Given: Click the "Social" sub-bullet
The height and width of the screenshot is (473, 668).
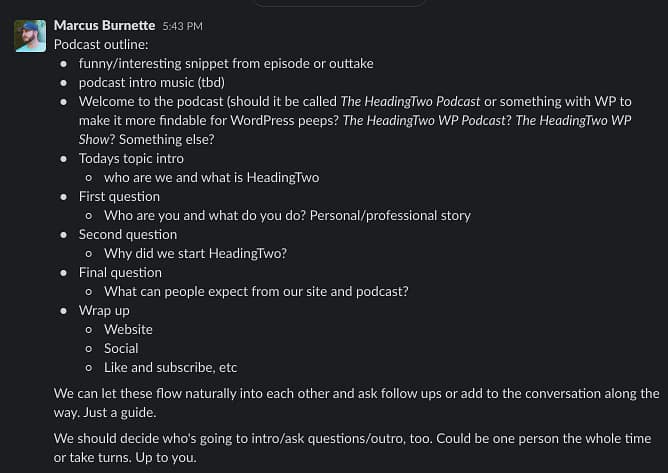Looking at the screenshot, I should pos(121,348).
